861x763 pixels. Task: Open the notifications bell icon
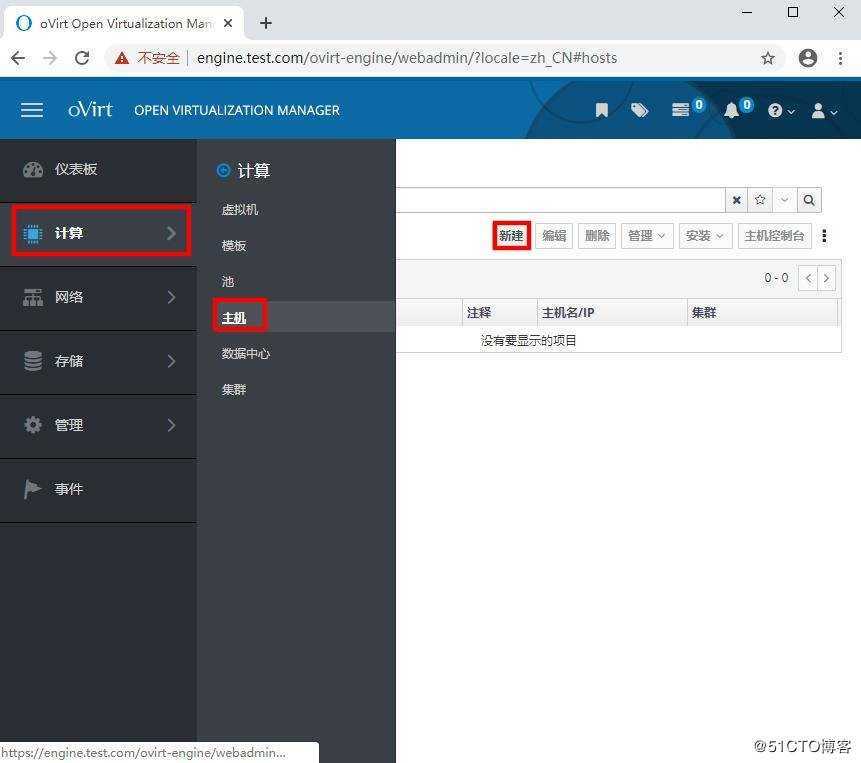tap(731, 110)
